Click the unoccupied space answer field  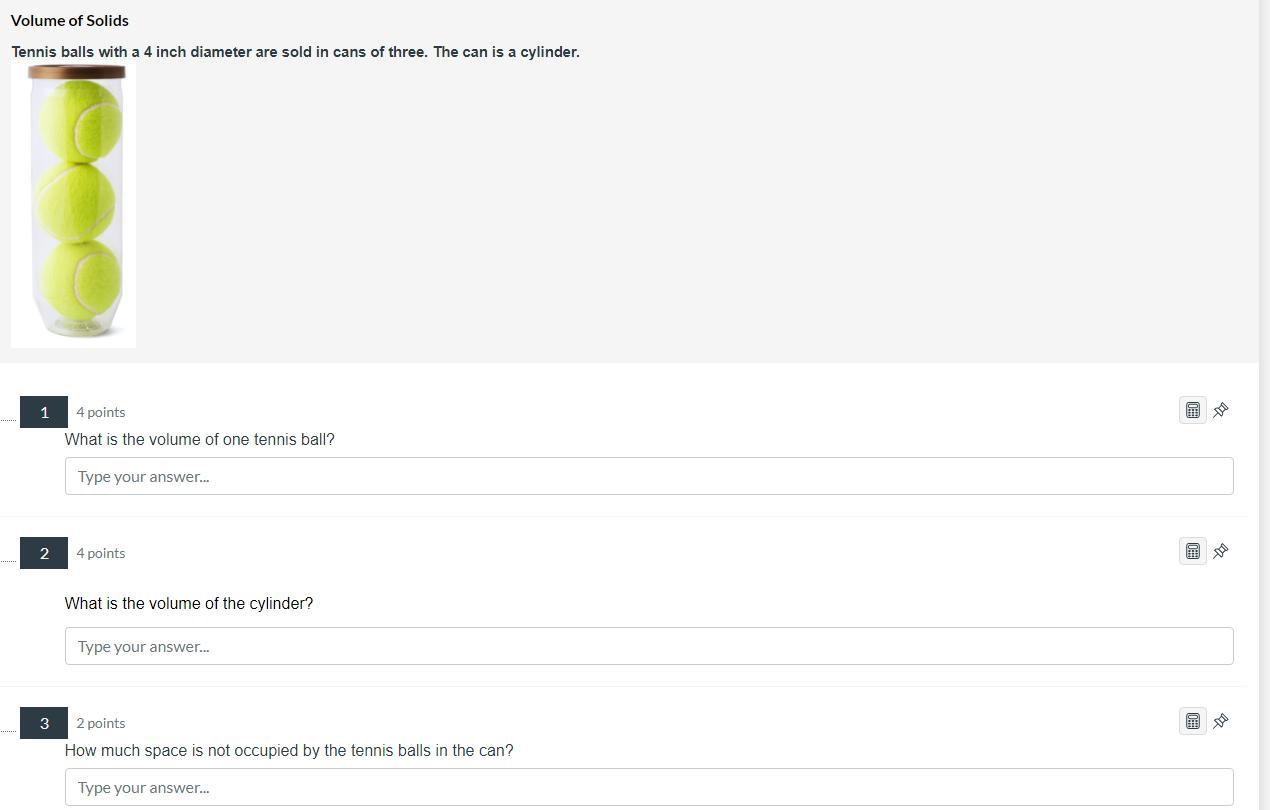(x=648, y=787)
